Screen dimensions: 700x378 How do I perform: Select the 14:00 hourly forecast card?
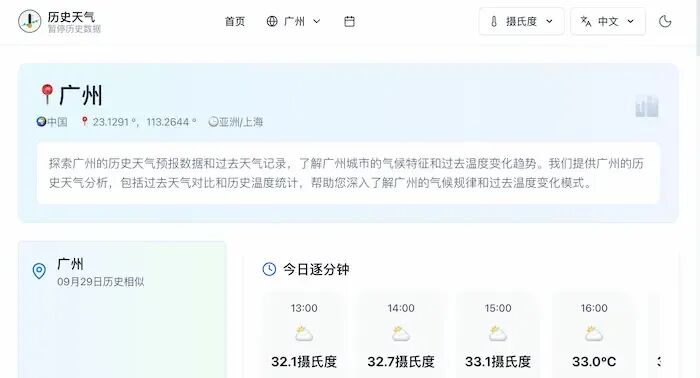pos(401,335)
